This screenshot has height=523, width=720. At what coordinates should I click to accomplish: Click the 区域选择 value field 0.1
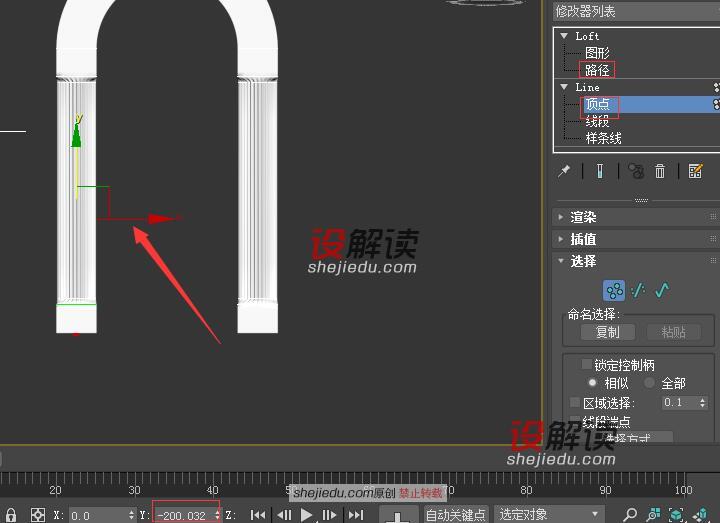(x=680, y=403)
